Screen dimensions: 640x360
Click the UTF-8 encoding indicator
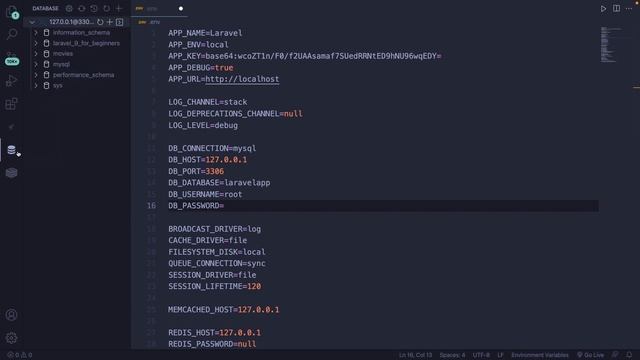[481, 355]
